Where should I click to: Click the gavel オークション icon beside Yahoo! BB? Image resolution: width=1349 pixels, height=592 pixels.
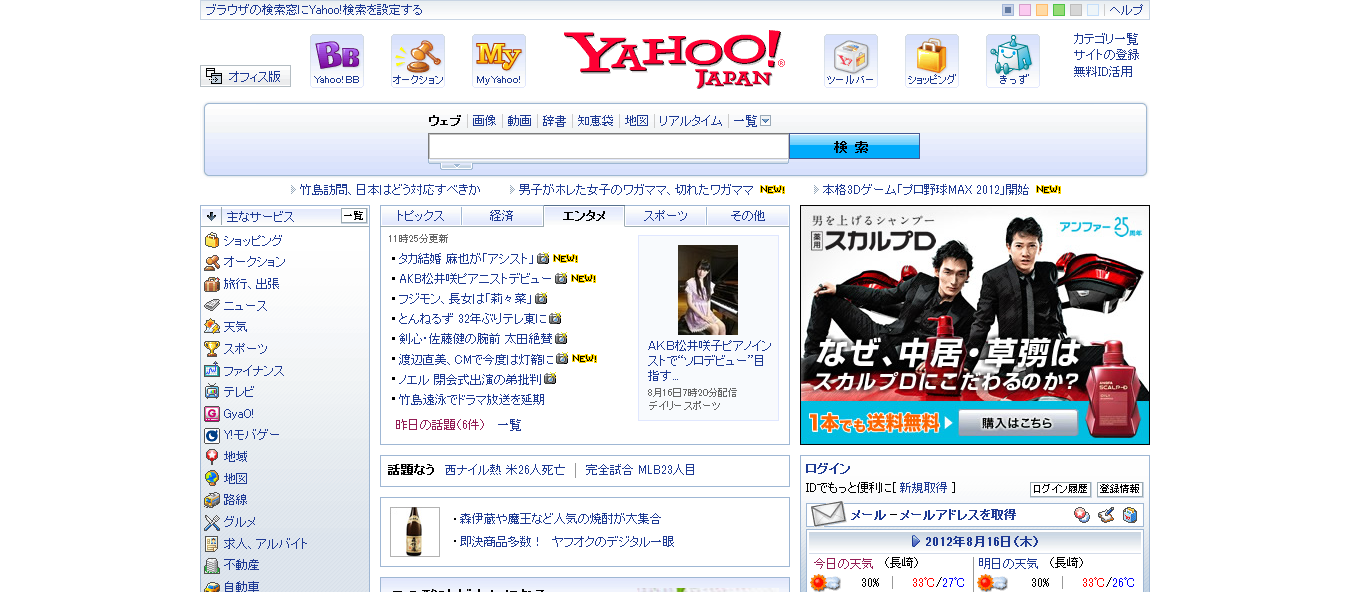click(x=418, y=61)
